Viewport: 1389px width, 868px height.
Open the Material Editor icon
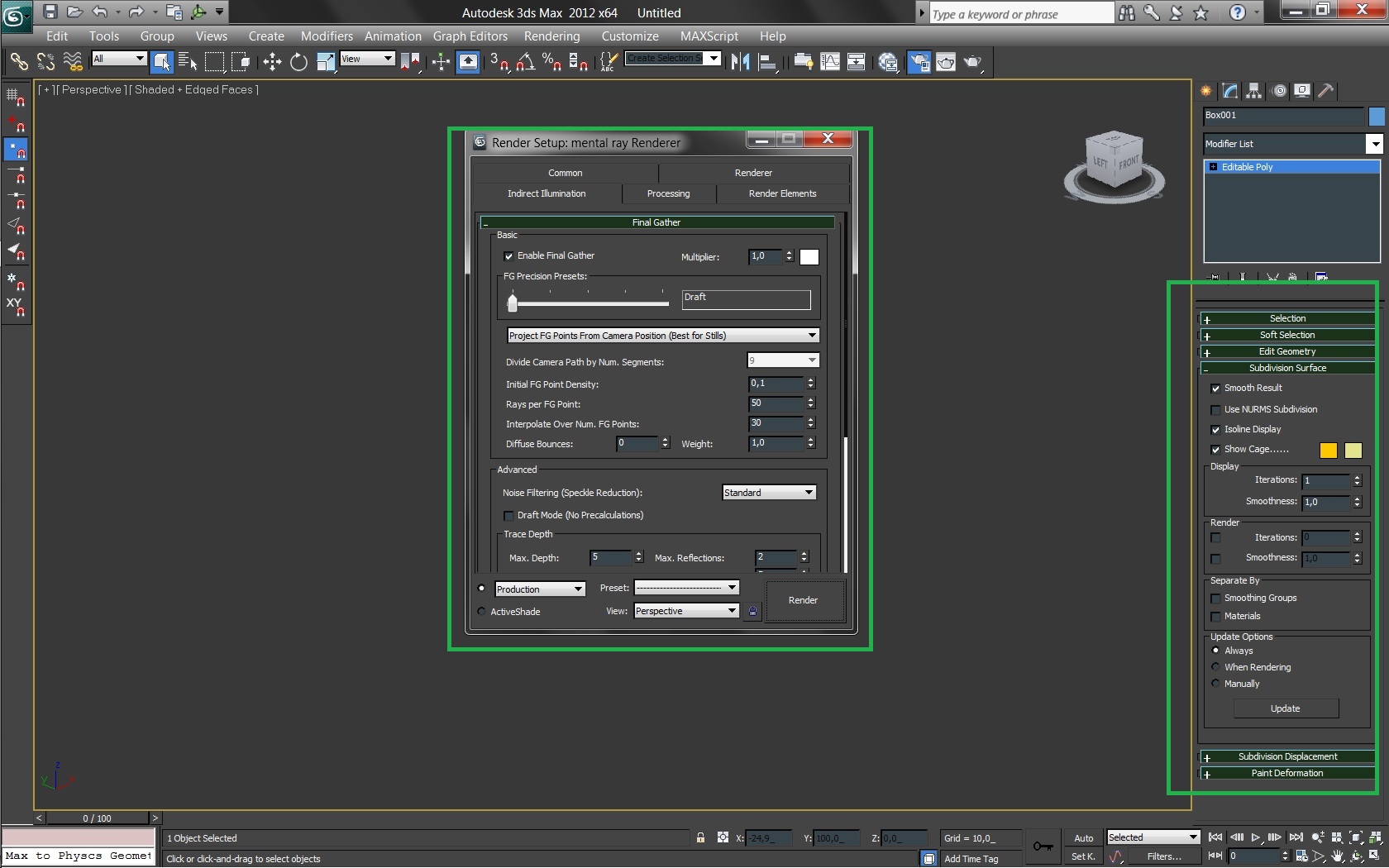click(x=888, y=61)
